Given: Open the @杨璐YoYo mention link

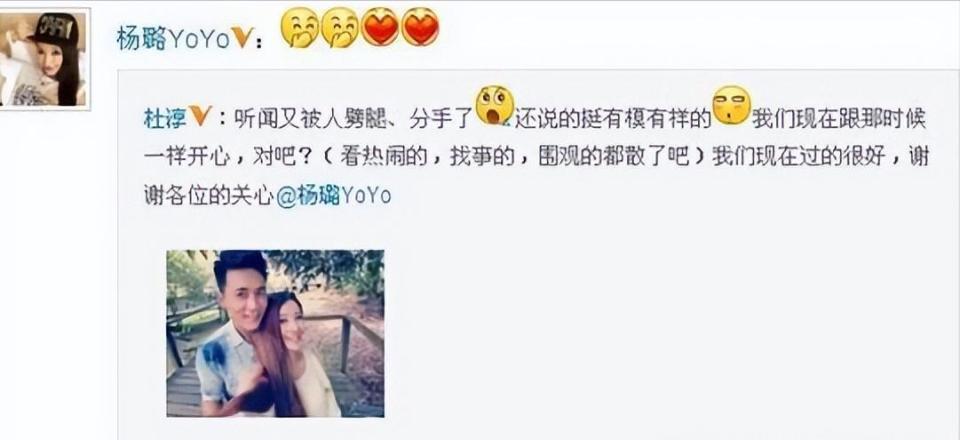Looking at the screenshot, I should tap(334, 196).
